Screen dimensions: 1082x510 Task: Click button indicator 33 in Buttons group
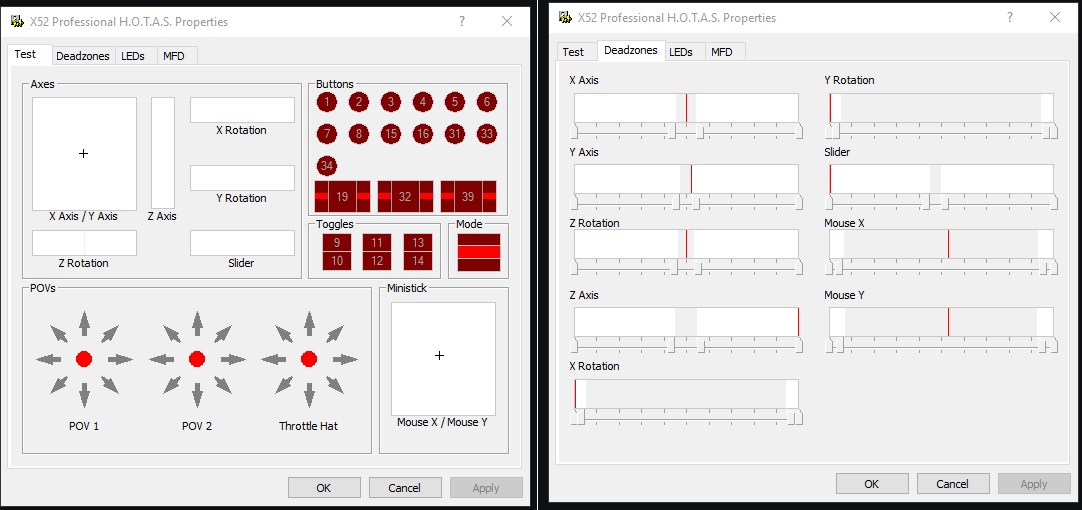click(487, 134)
